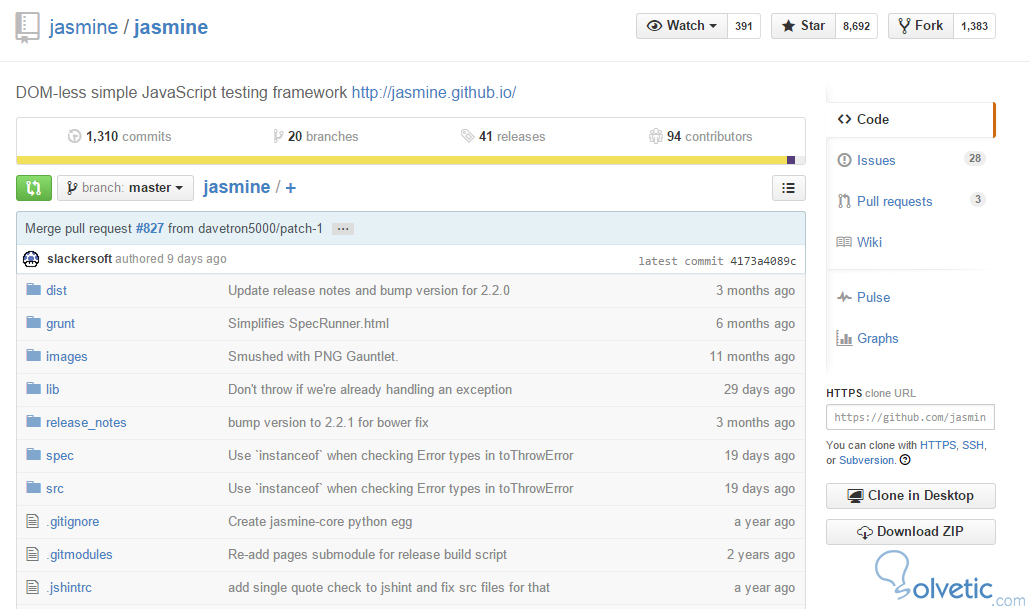Click the list view icon button
The image size is (1030, 609).
tap(788, 187)
